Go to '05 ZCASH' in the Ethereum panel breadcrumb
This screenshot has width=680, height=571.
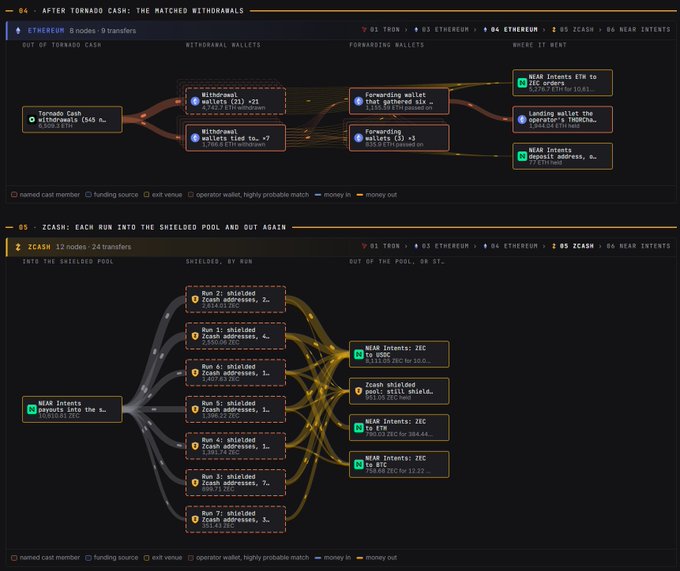572,29
